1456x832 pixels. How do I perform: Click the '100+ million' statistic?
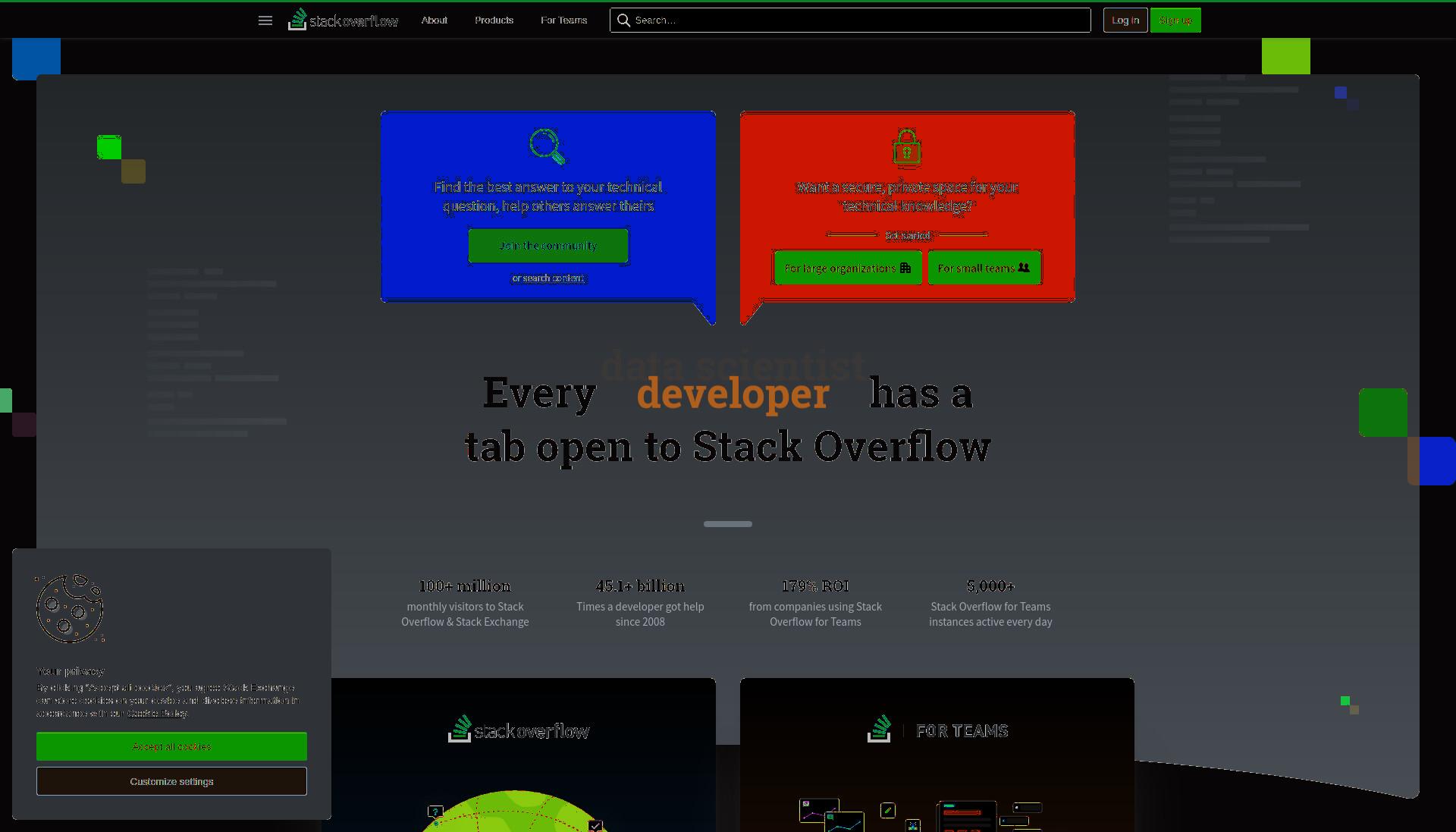pyautogui.click(x=465, y=586)
